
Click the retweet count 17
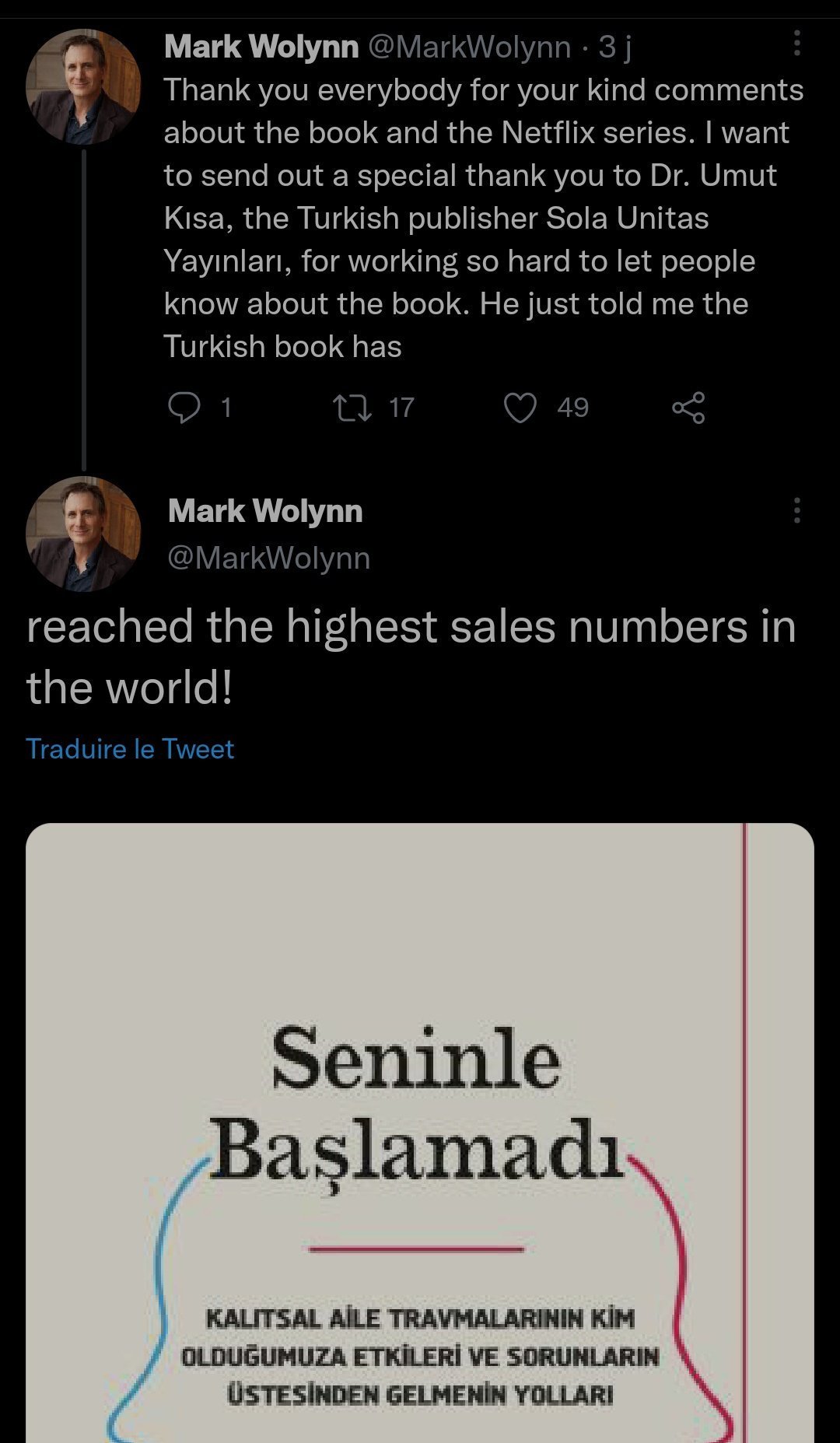401,408
